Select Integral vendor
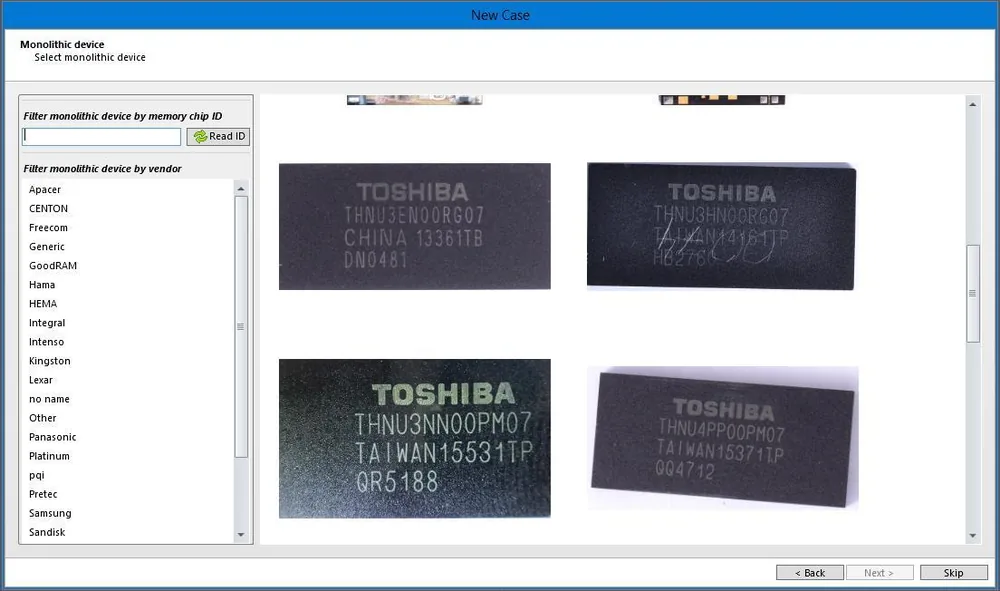Viewport: 1000px width, 591px height. pyautogui.click(x=47, y=323)
